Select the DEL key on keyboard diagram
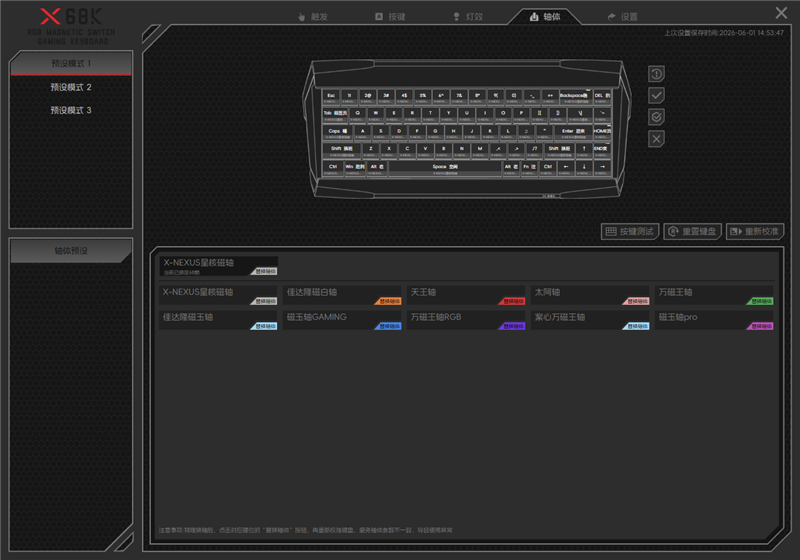The height and width of the screenshot is (560, 800). coord(602,97)
